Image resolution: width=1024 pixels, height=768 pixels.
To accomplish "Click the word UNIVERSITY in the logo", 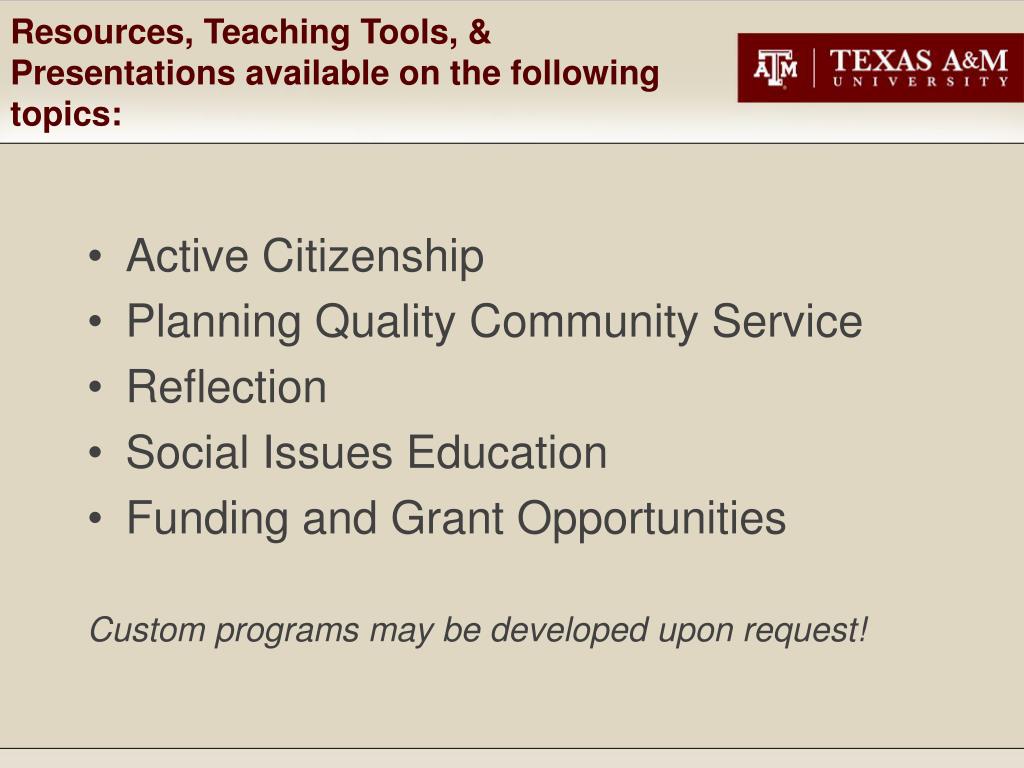I will coord(921,82).
